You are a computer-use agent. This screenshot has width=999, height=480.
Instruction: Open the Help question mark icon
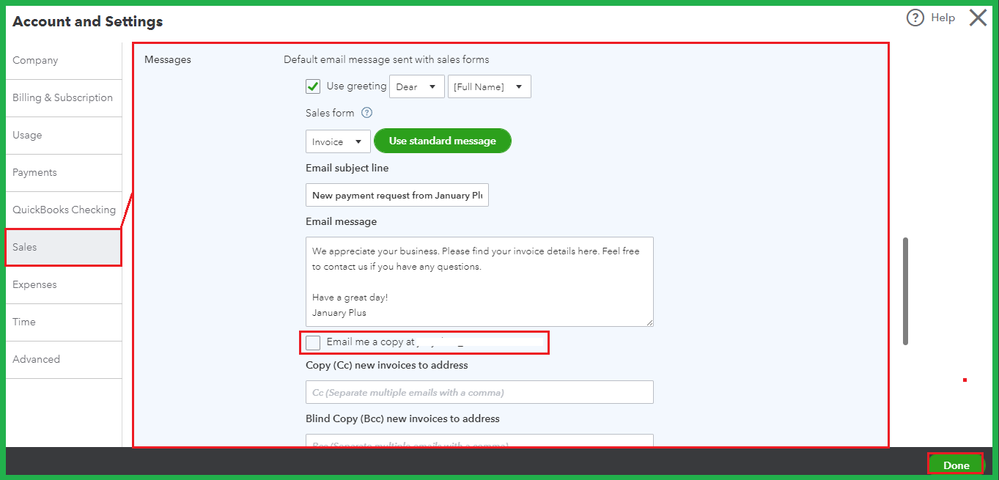[x=915, y=18]
